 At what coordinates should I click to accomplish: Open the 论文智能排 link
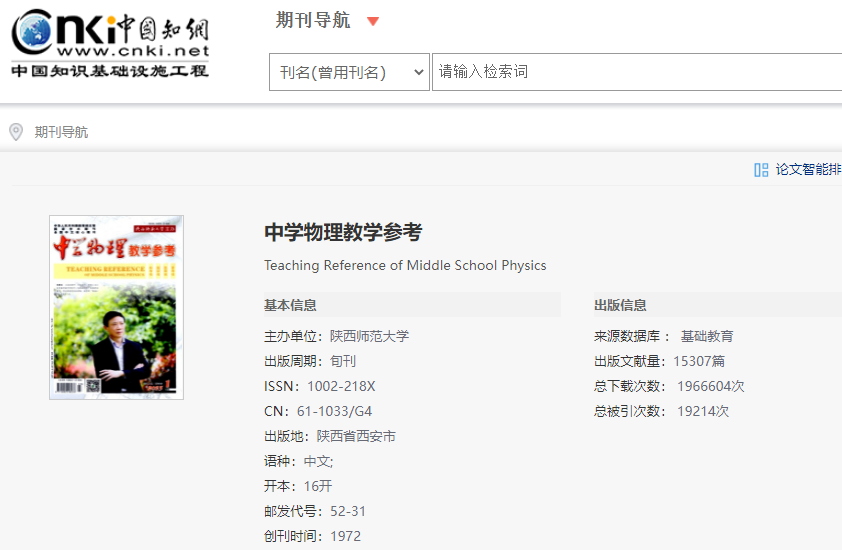click(808, 170)
